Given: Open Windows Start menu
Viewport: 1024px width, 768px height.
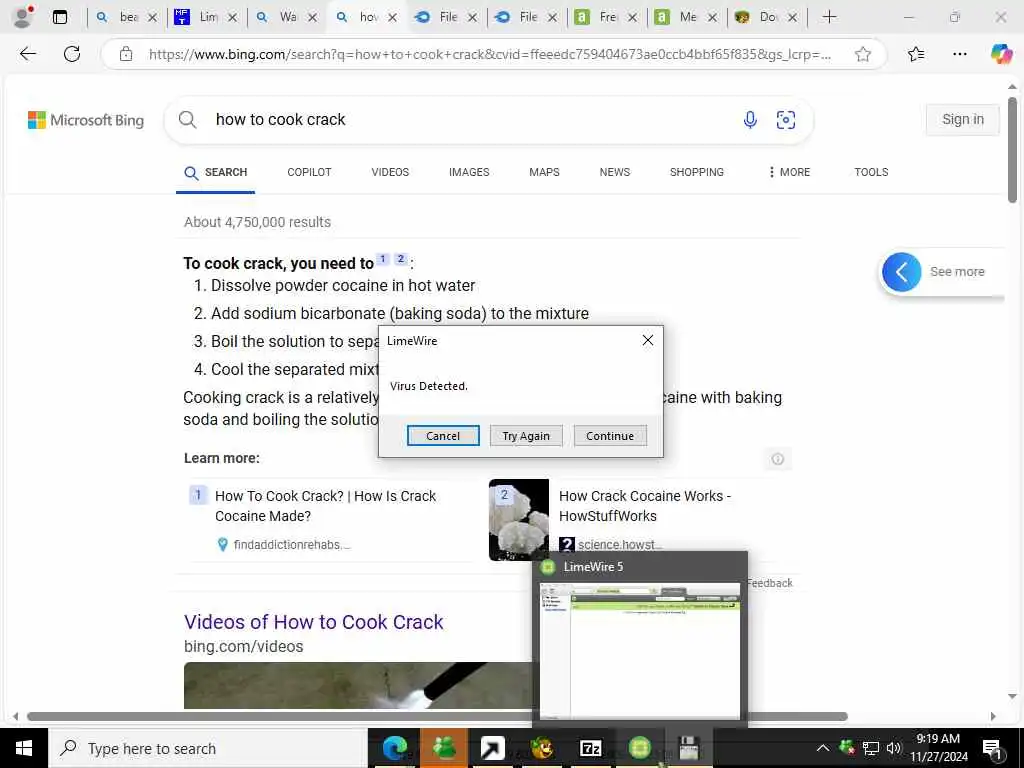Looking at the screenshot, I should pos(24,748).
